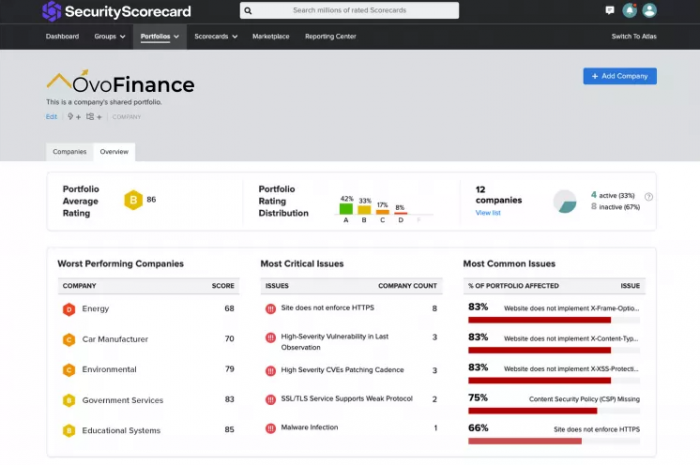Open the Car Manufacturer company row
This screenshot has height=465, width=700.
coord(149,339)
